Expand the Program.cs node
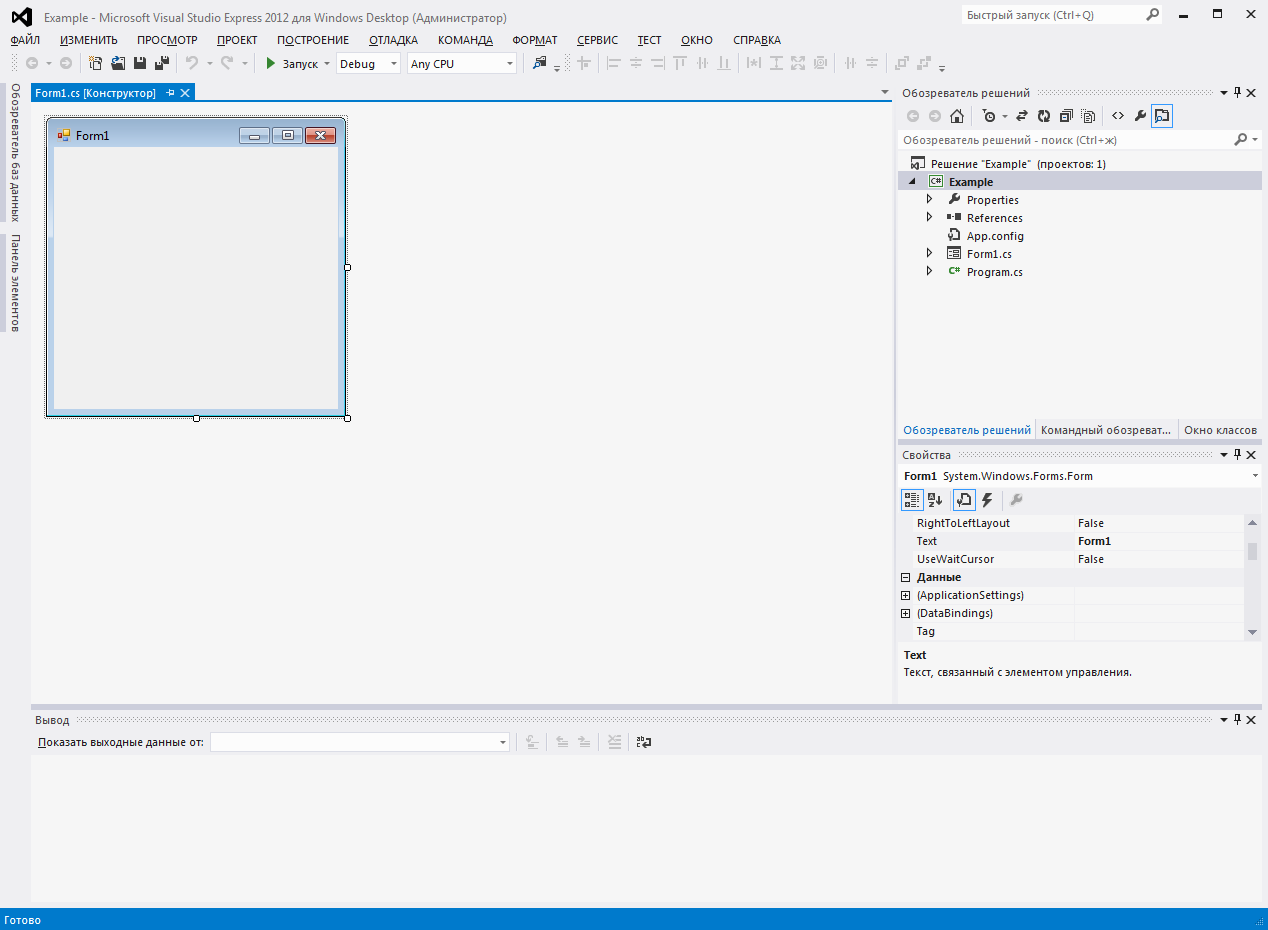Viewport: 1268px width, 930px height. point(929,272)
